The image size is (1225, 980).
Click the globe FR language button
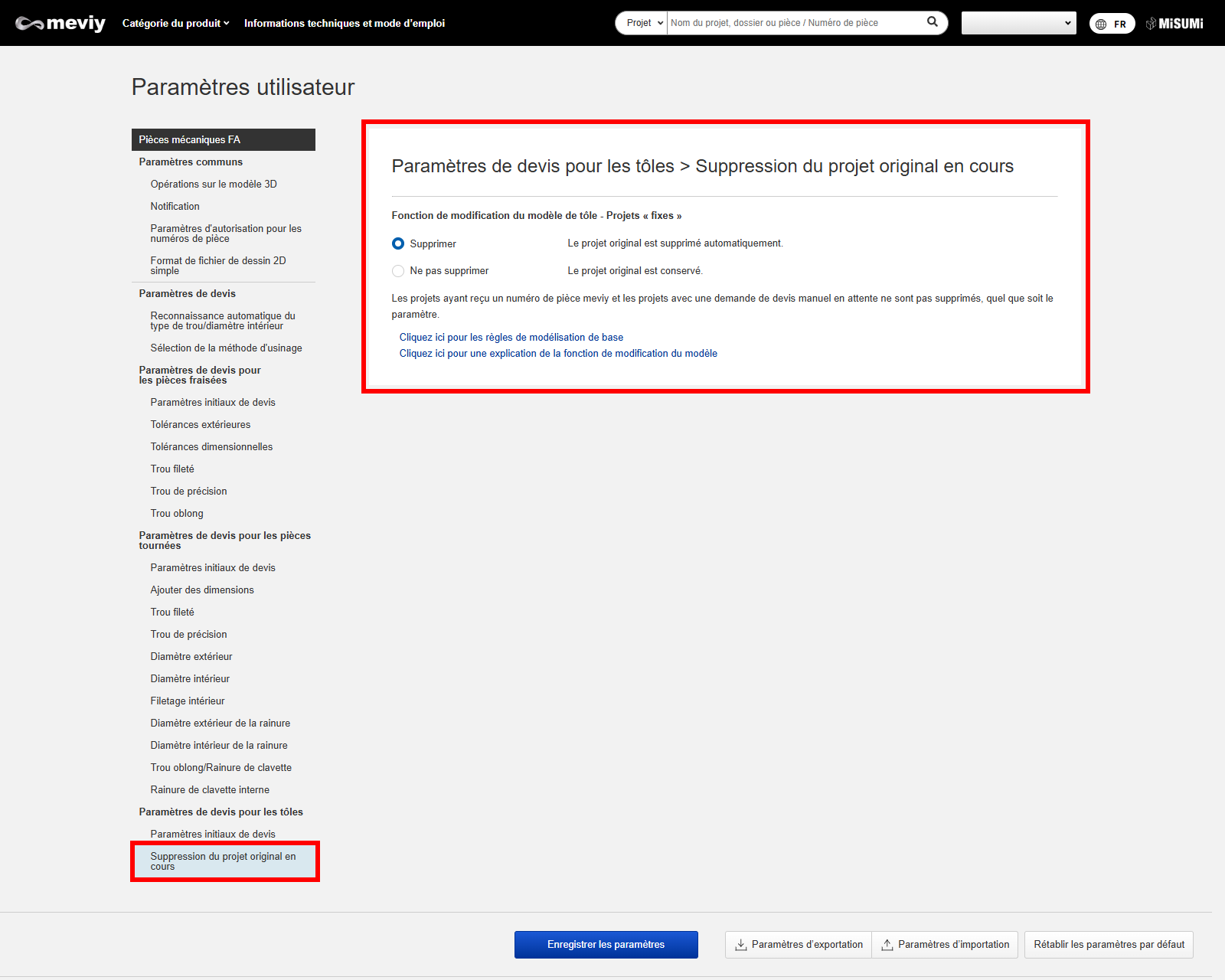[x=1112, y=24]
